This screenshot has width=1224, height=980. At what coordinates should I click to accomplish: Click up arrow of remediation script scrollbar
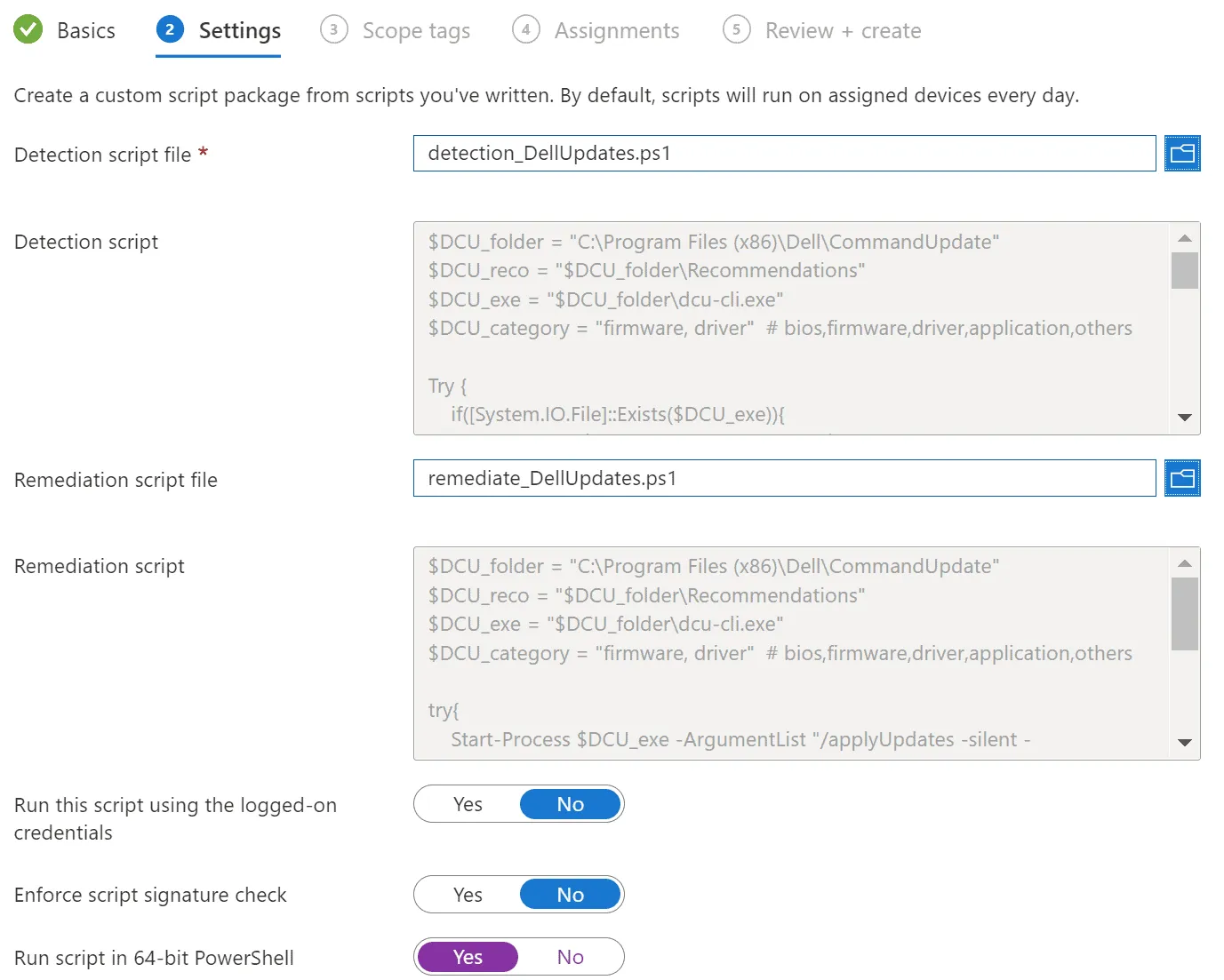[x=1184, y=562]
